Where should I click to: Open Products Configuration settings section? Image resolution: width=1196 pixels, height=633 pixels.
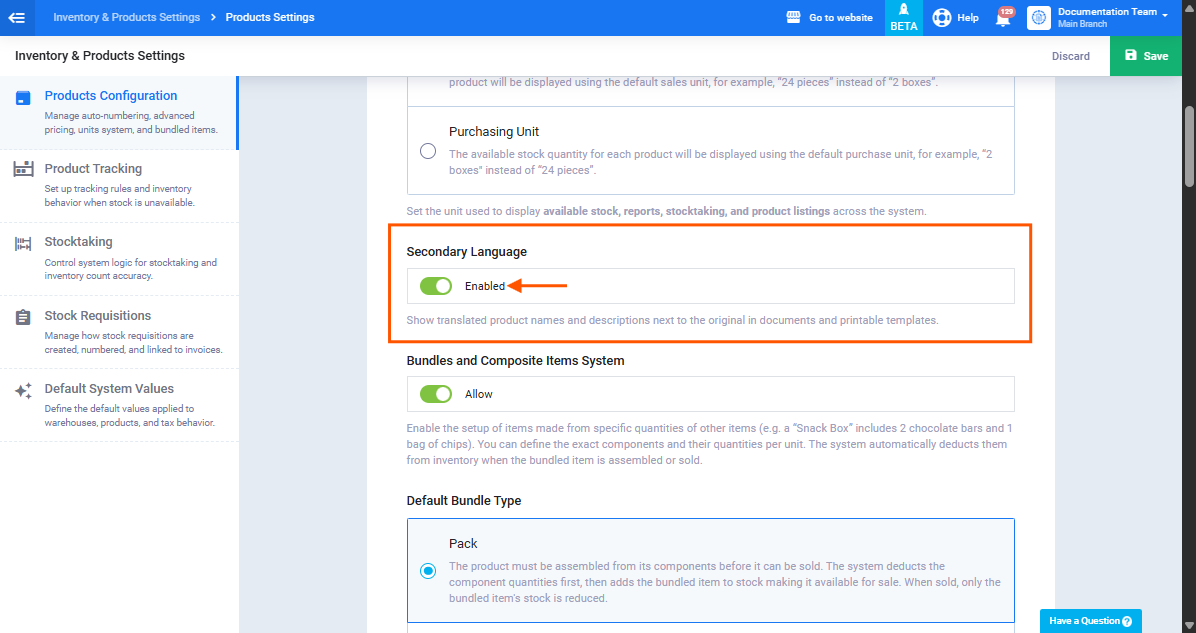[119, 112]
